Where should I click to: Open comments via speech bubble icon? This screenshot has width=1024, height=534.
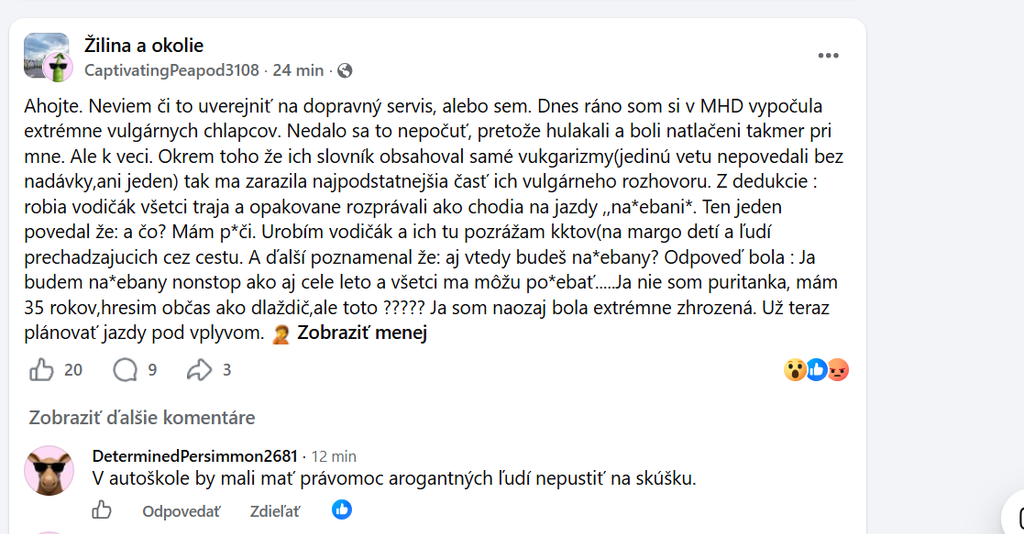coord(125,370)
